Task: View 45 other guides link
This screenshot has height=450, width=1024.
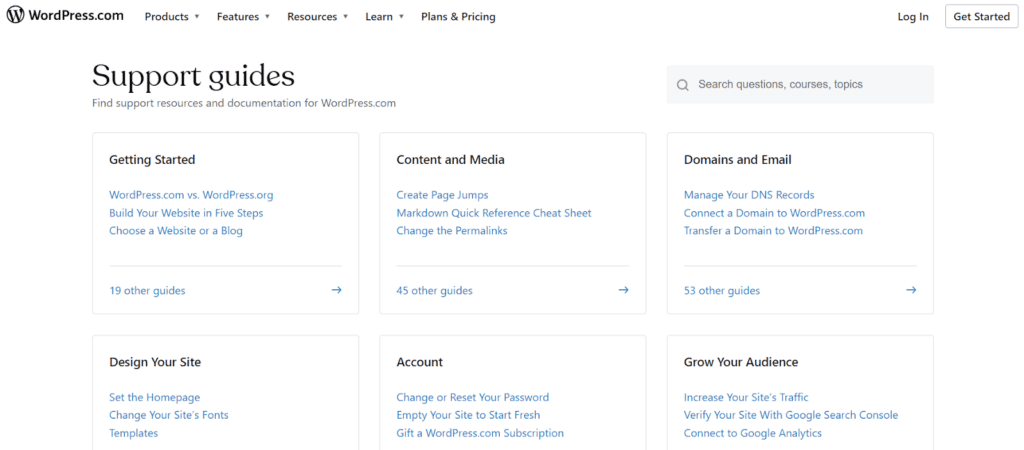Action: pyautogui.click(x=434, y=291)
